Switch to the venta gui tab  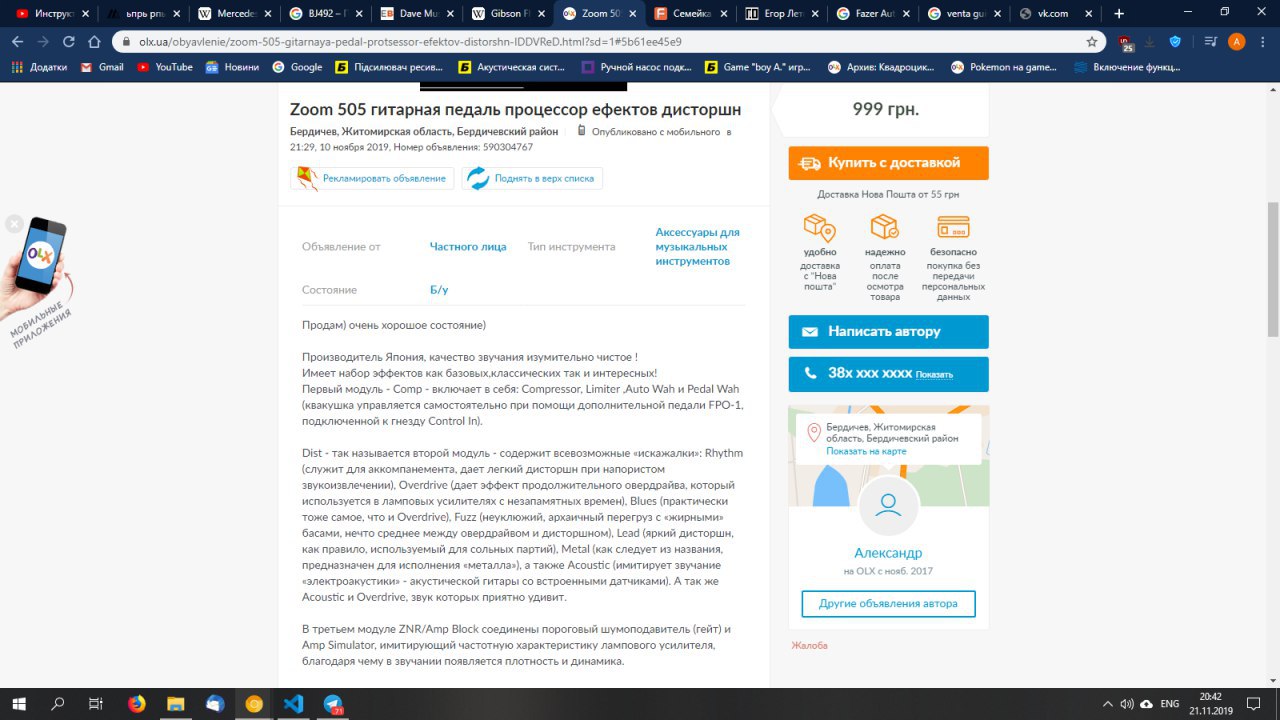(x=963, y=14)
